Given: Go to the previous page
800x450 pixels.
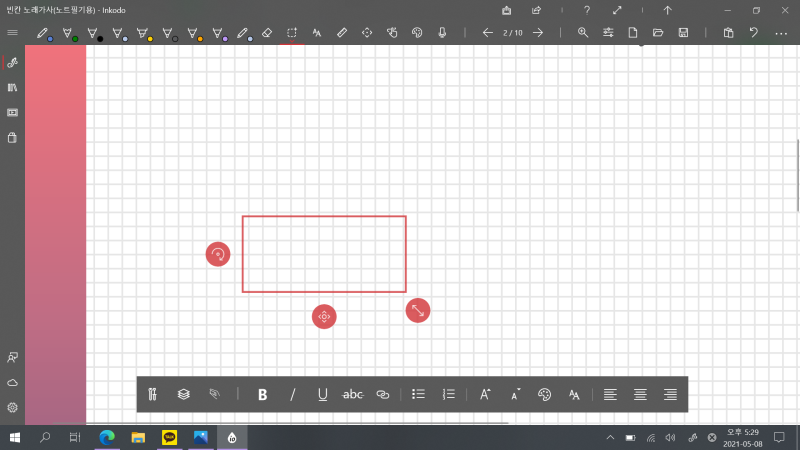Looking at the screenshot, I should [488, 33].
